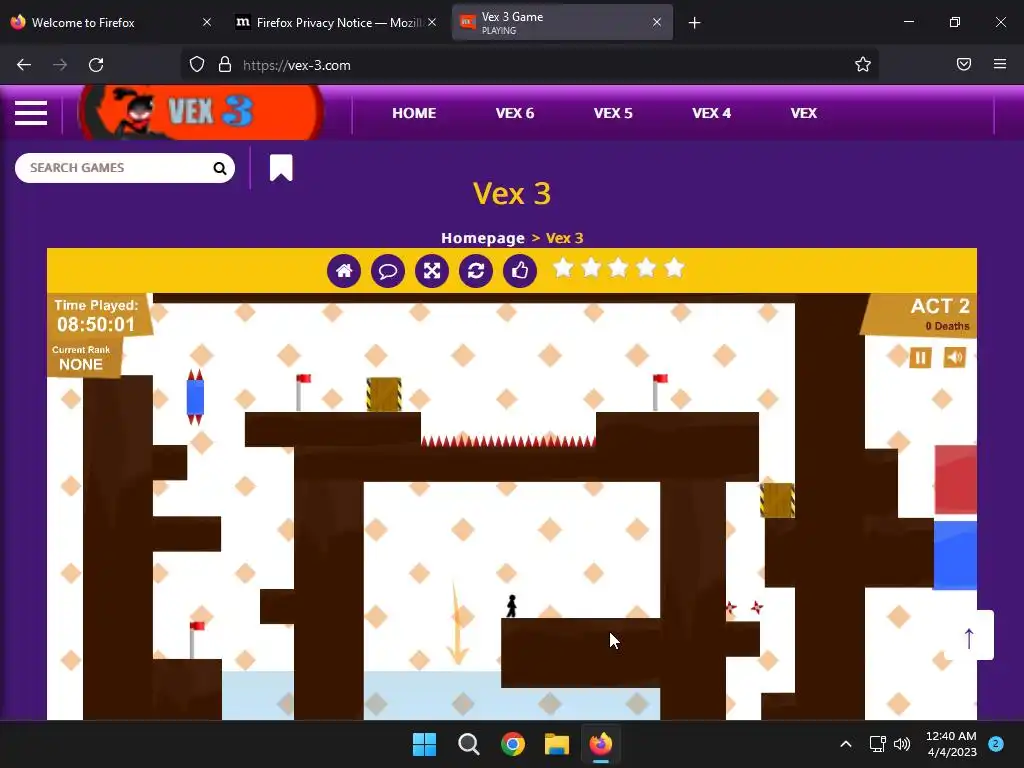This screenshot has height=768, width=1024.
Task: Open a new tab with plus button
Action: pyautogui.click(x=694, y=23)
